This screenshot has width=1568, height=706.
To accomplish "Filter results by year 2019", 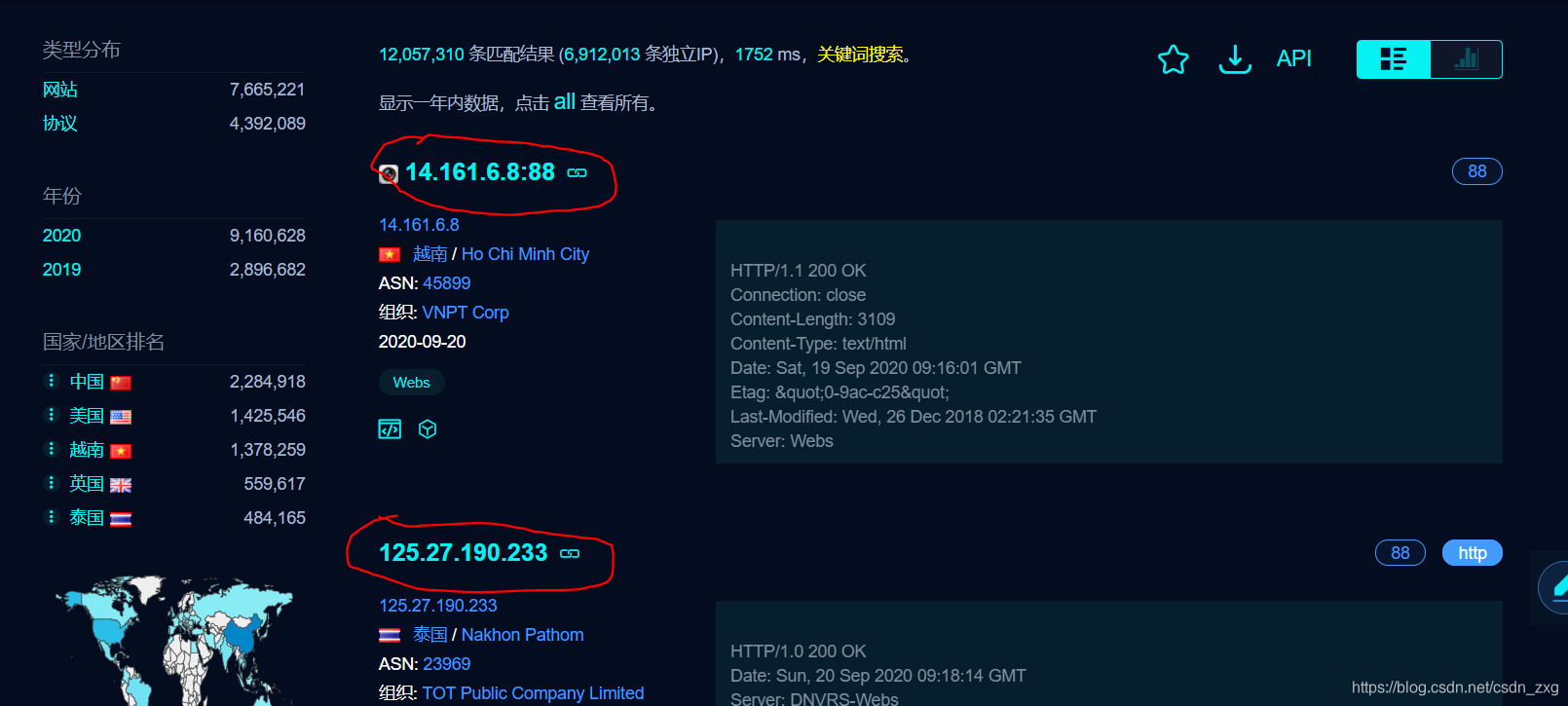I will (x=61, y=270).
